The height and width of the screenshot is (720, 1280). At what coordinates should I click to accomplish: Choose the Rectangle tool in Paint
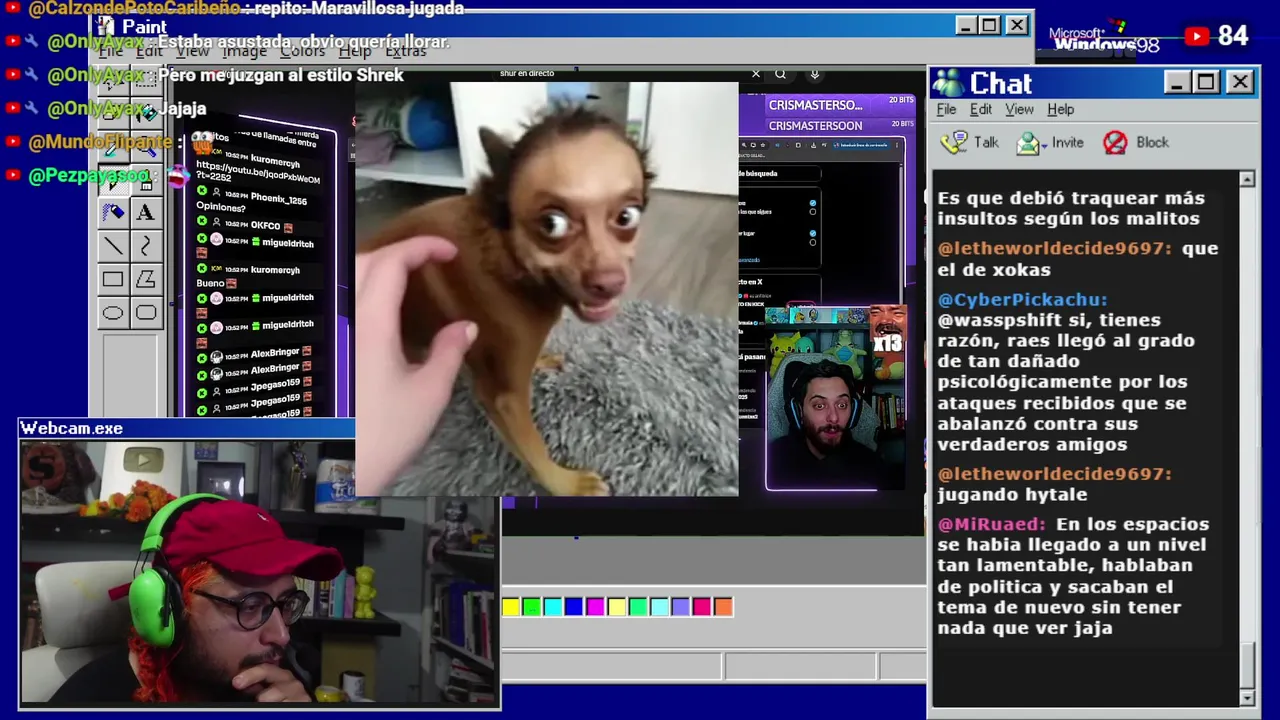pyautogui.click(x=113, y=280)
